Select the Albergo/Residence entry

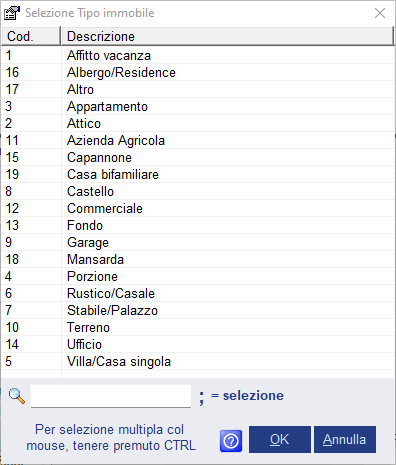198,72
